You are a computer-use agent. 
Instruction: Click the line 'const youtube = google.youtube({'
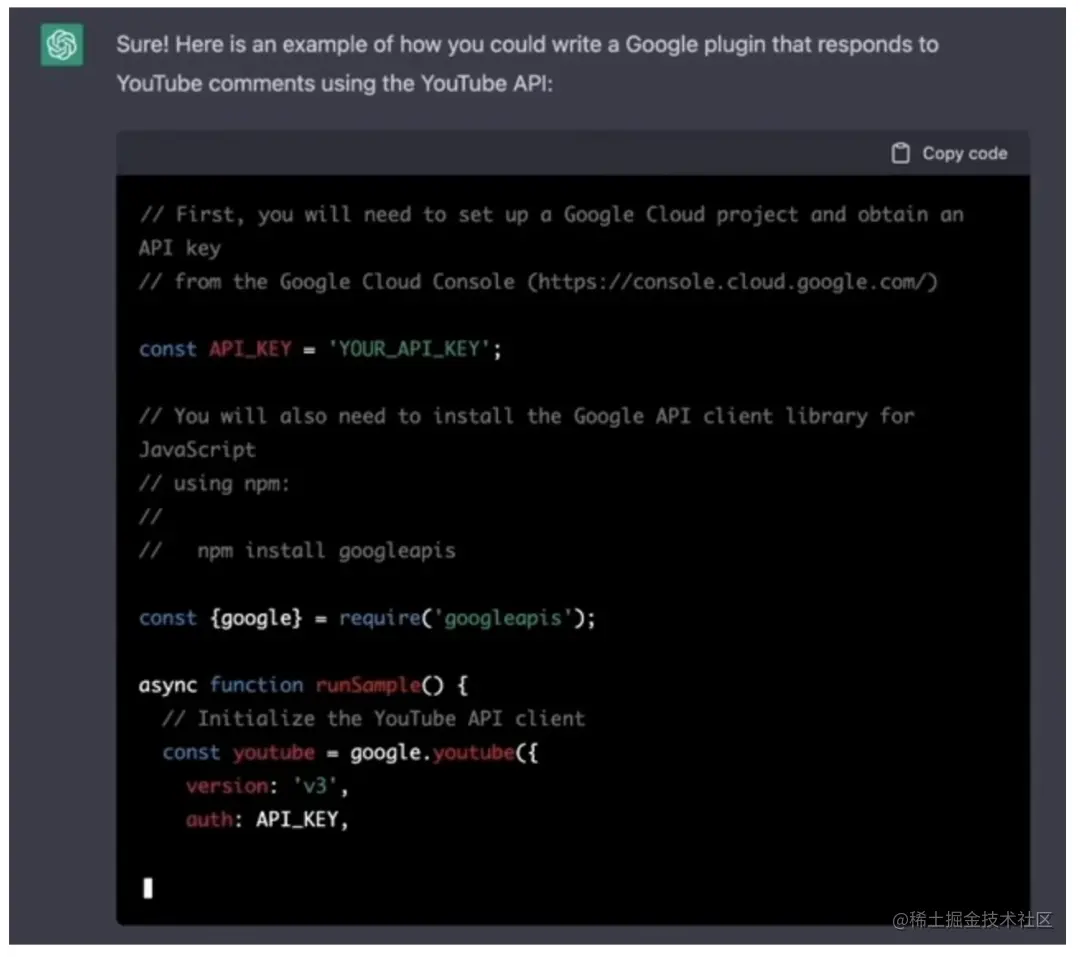(x=350, y=752)
